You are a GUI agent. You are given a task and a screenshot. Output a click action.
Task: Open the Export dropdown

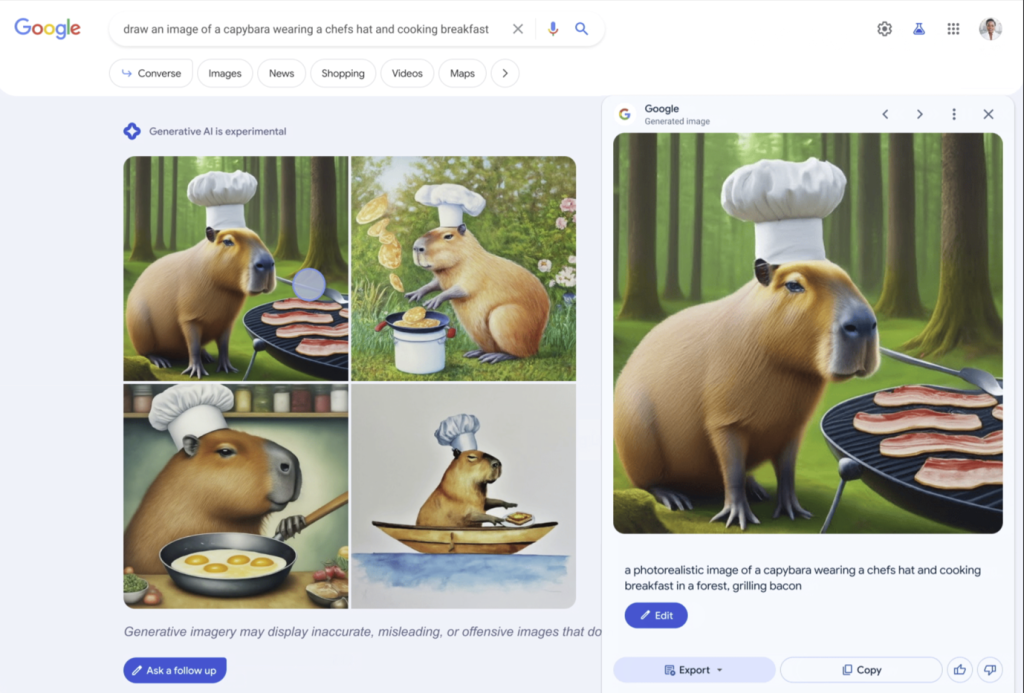693,670
